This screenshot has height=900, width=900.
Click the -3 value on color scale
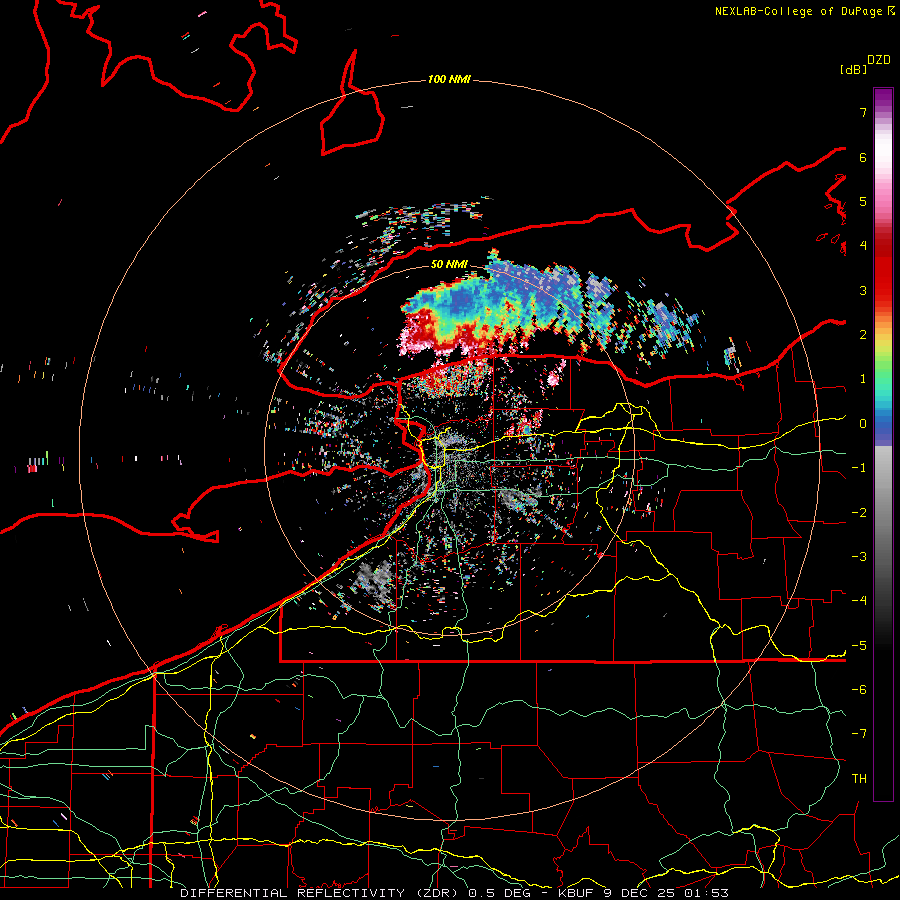[859, 557]
